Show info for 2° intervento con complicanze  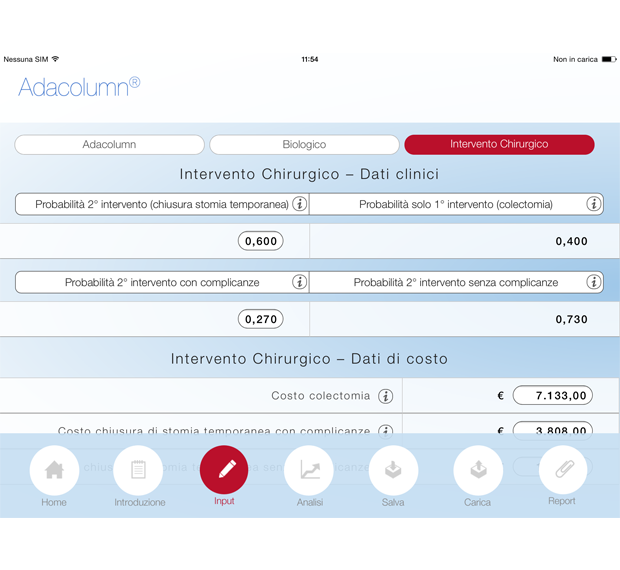[299, 282]
